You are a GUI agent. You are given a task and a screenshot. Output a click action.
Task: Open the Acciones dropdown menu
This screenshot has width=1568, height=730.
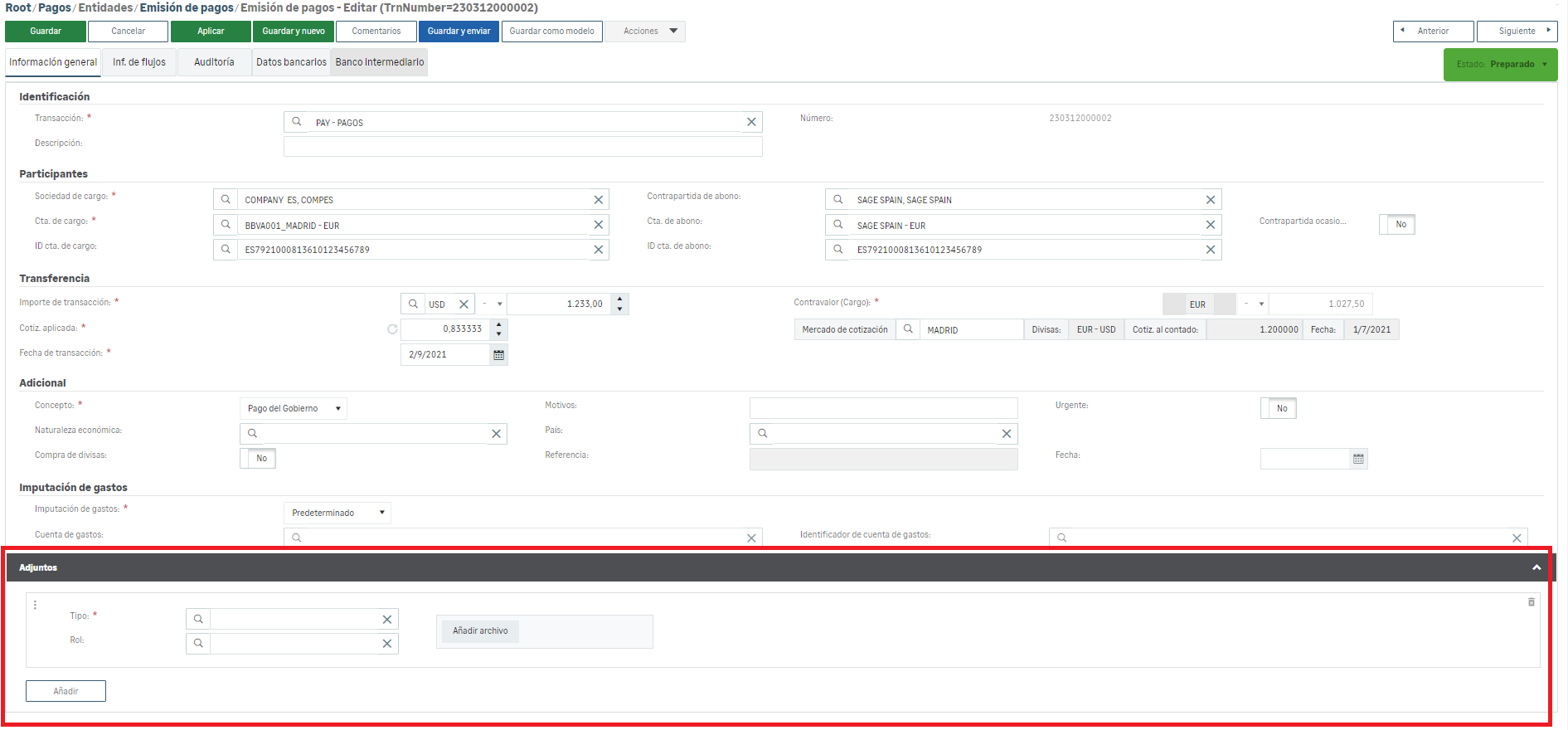tap(645, 32)
